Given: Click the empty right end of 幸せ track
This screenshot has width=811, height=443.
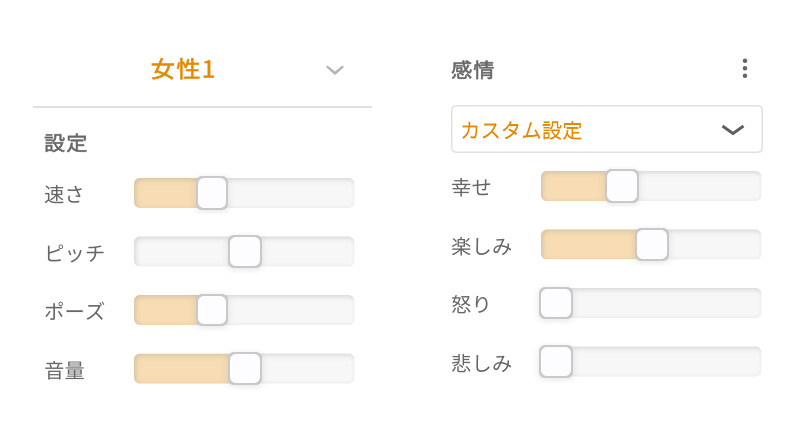Looking at the screenshot, I should point(730,186).
